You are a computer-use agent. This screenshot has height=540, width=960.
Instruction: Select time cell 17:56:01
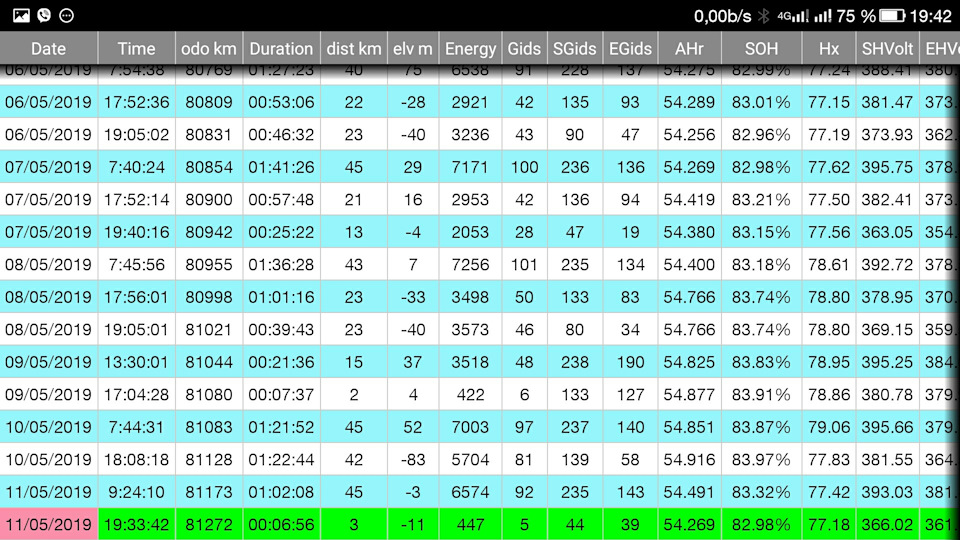click(x=137, y=298)
